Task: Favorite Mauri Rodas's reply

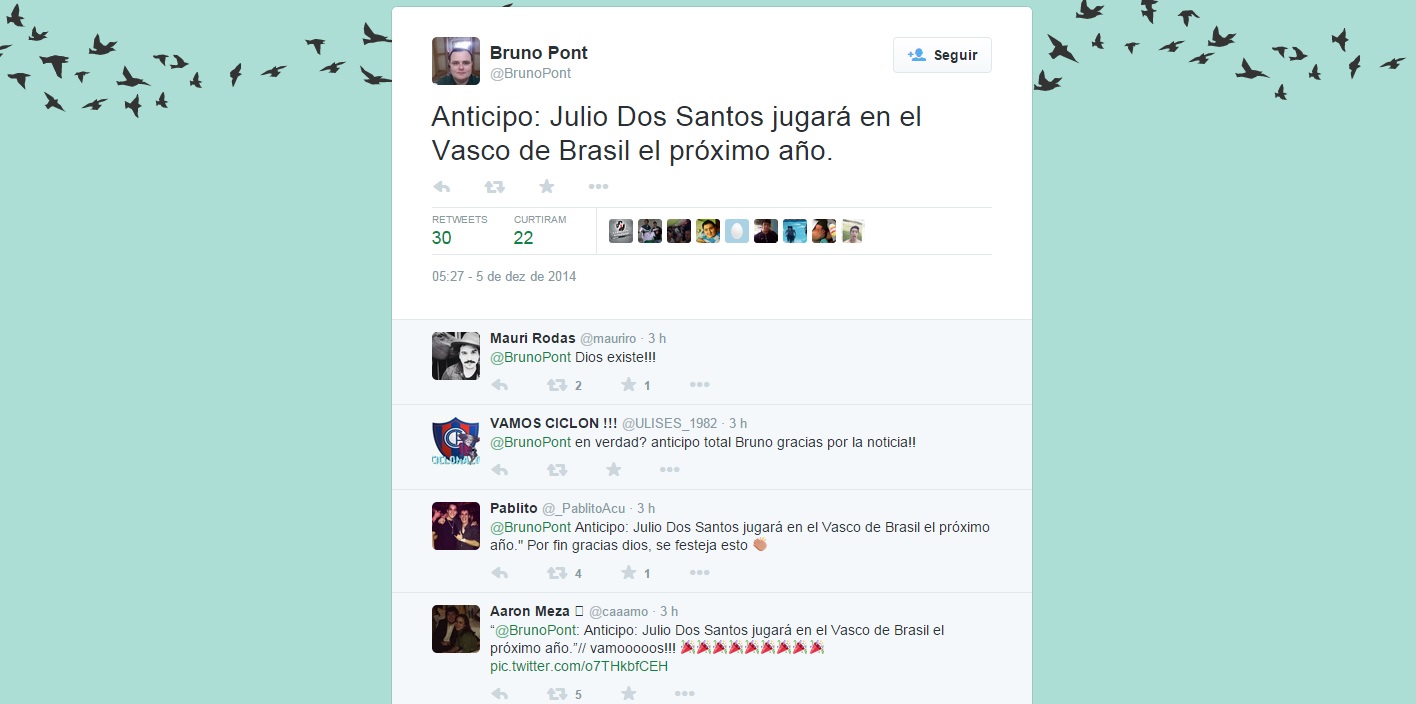Action: tap(636, 385)
